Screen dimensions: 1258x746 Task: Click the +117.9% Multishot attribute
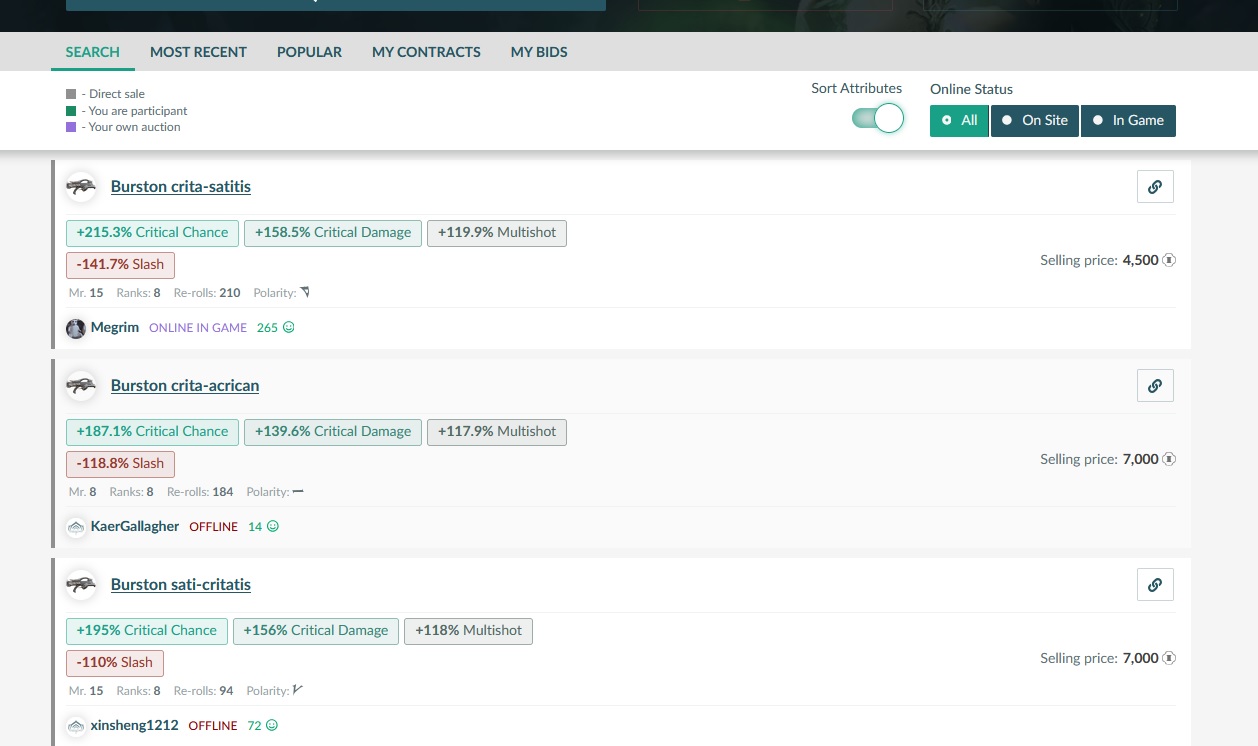coord(497,432)
